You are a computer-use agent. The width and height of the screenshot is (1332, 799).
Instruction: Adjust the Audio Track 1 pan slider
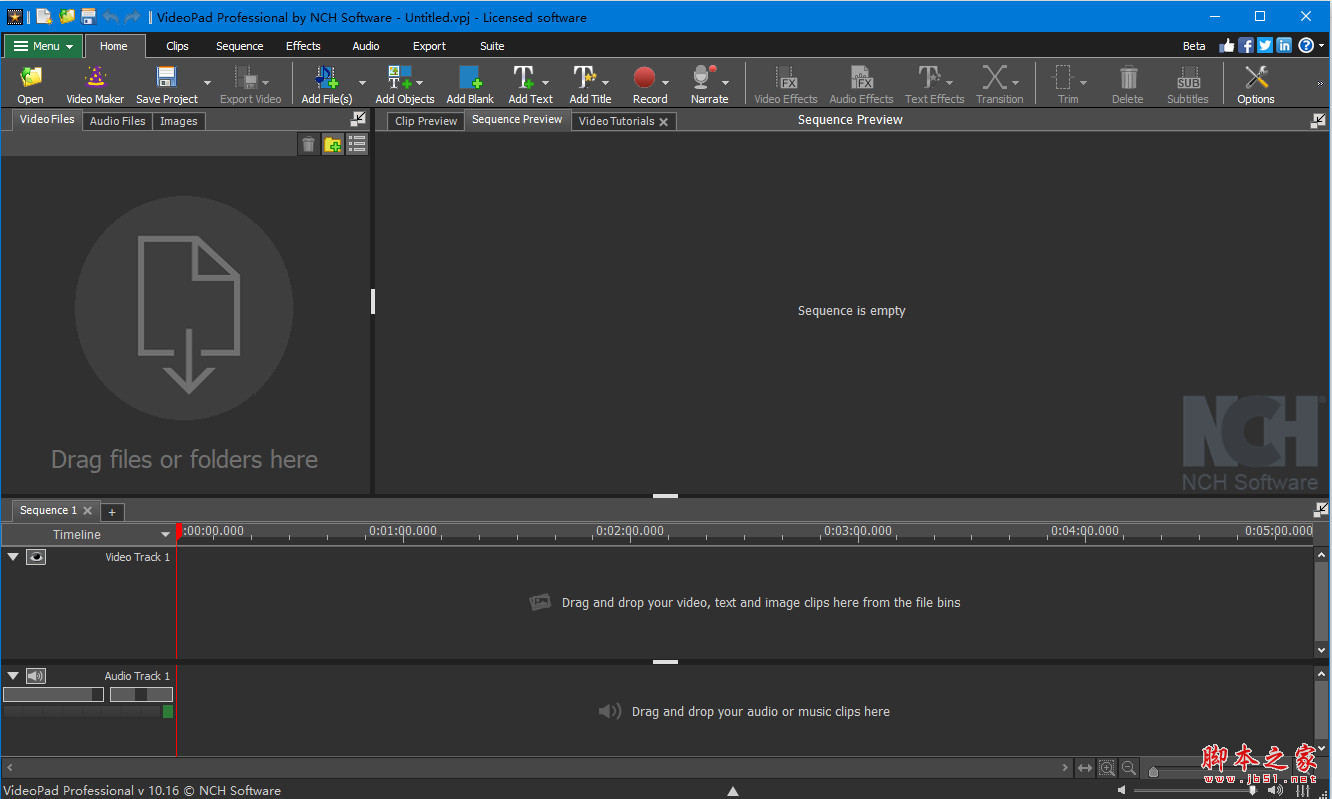(141, 694)
